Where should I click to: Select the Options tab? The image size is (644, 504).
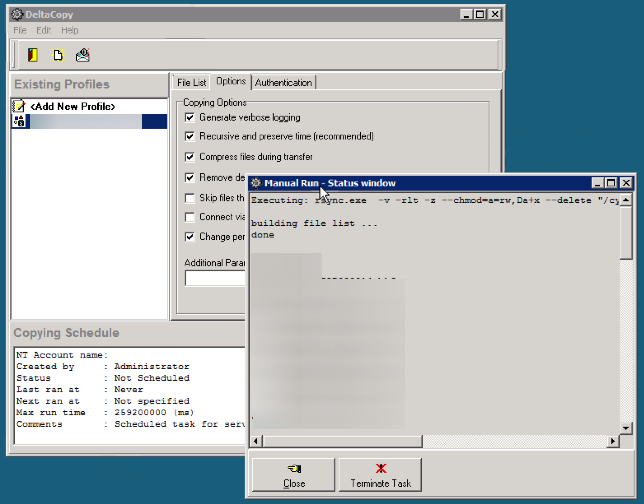click(x=231, y=81)
